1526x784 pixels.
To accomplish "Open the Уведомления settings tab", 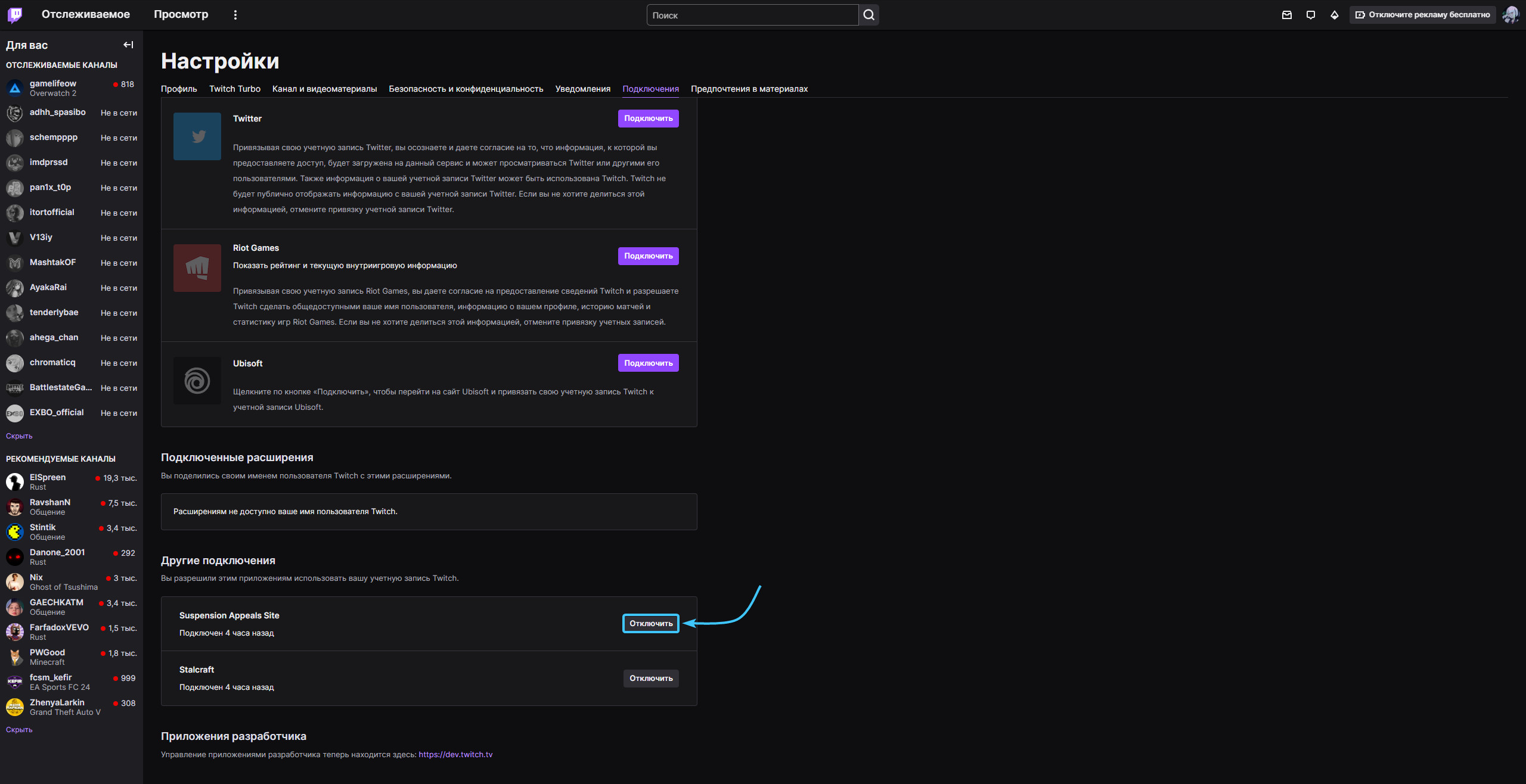I will point(583,89).
